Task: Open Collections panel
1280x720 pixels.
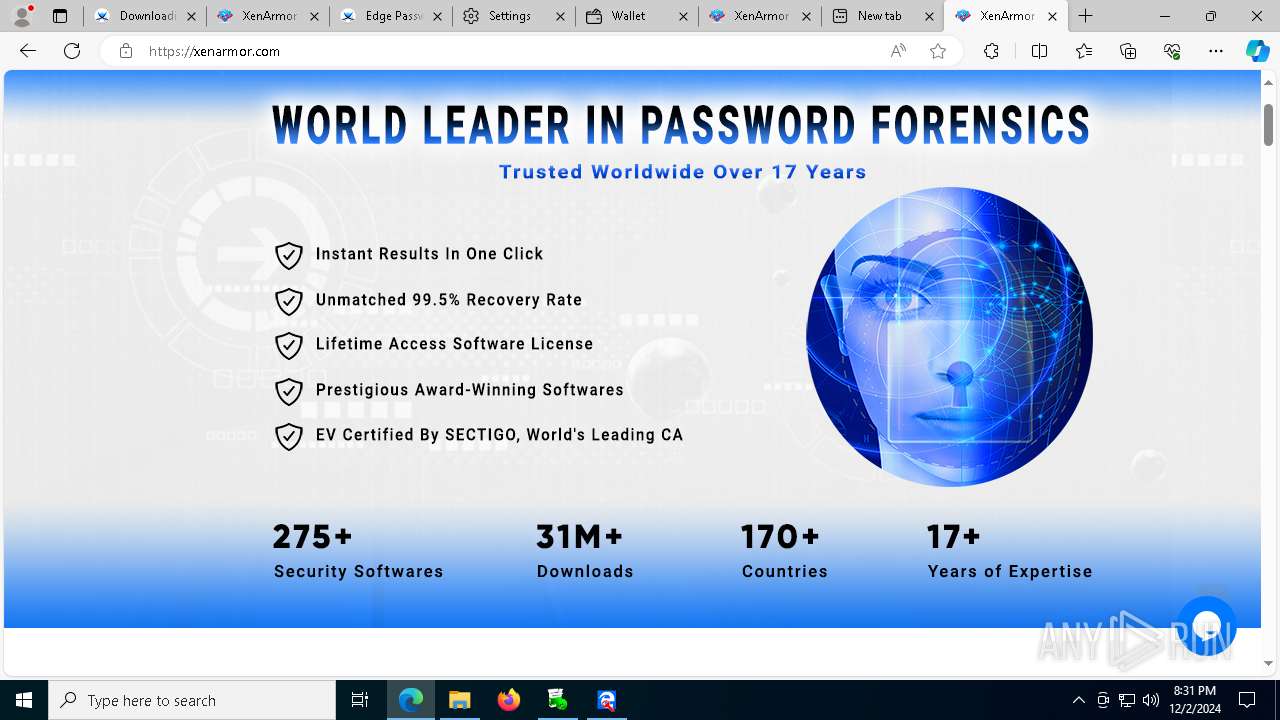Action: pyautogui.click(x=1128, y=51)
